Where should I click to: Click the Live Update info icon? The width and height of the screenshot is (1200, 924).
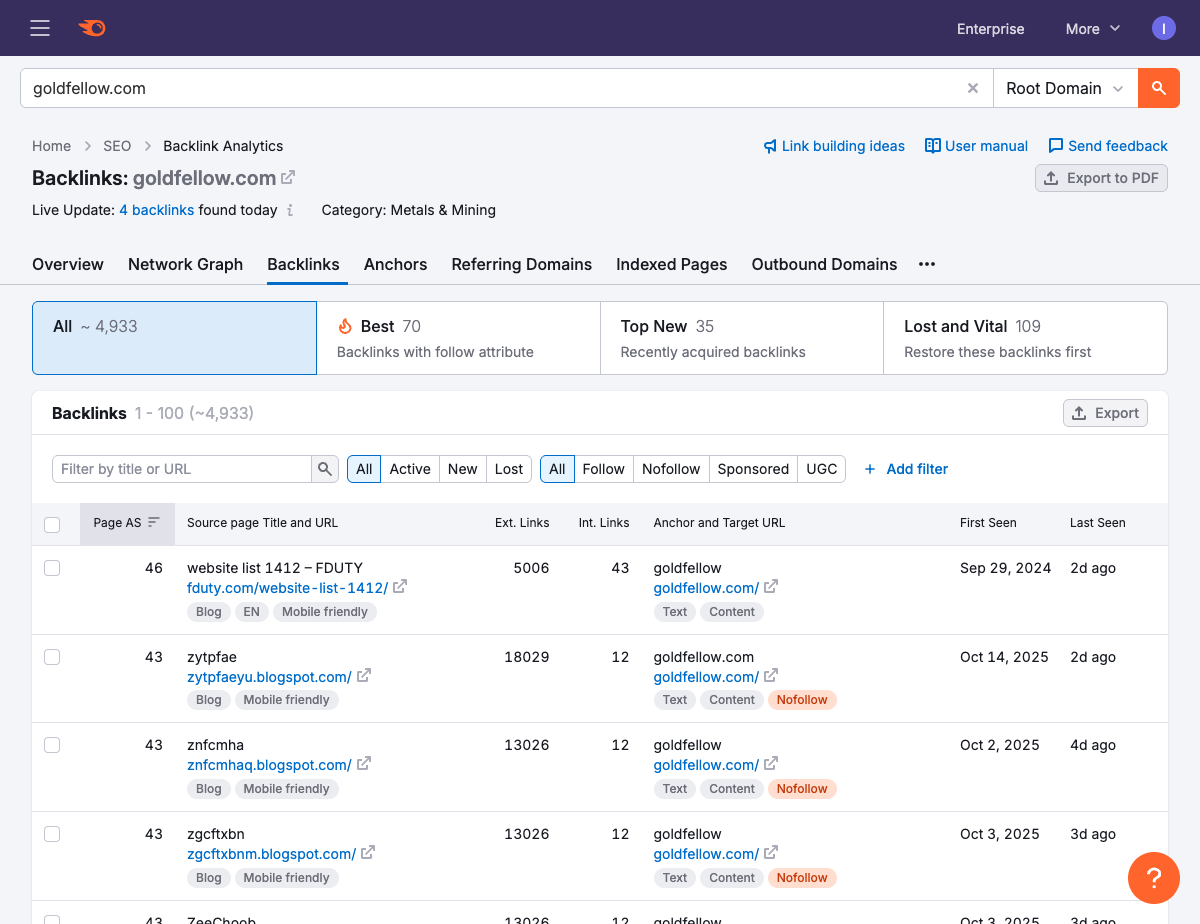tap(290, 210)
